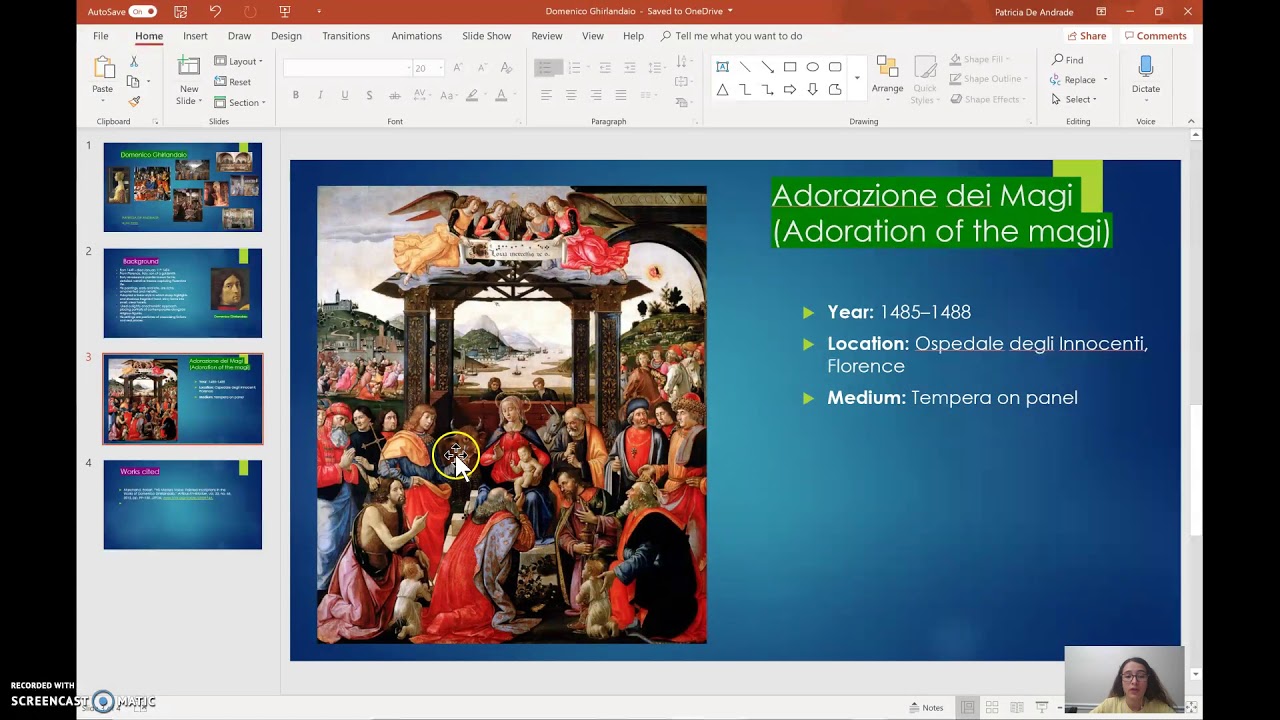Click the Save icon in the title bar
The image size is (1280, 720).
point(180,11)
